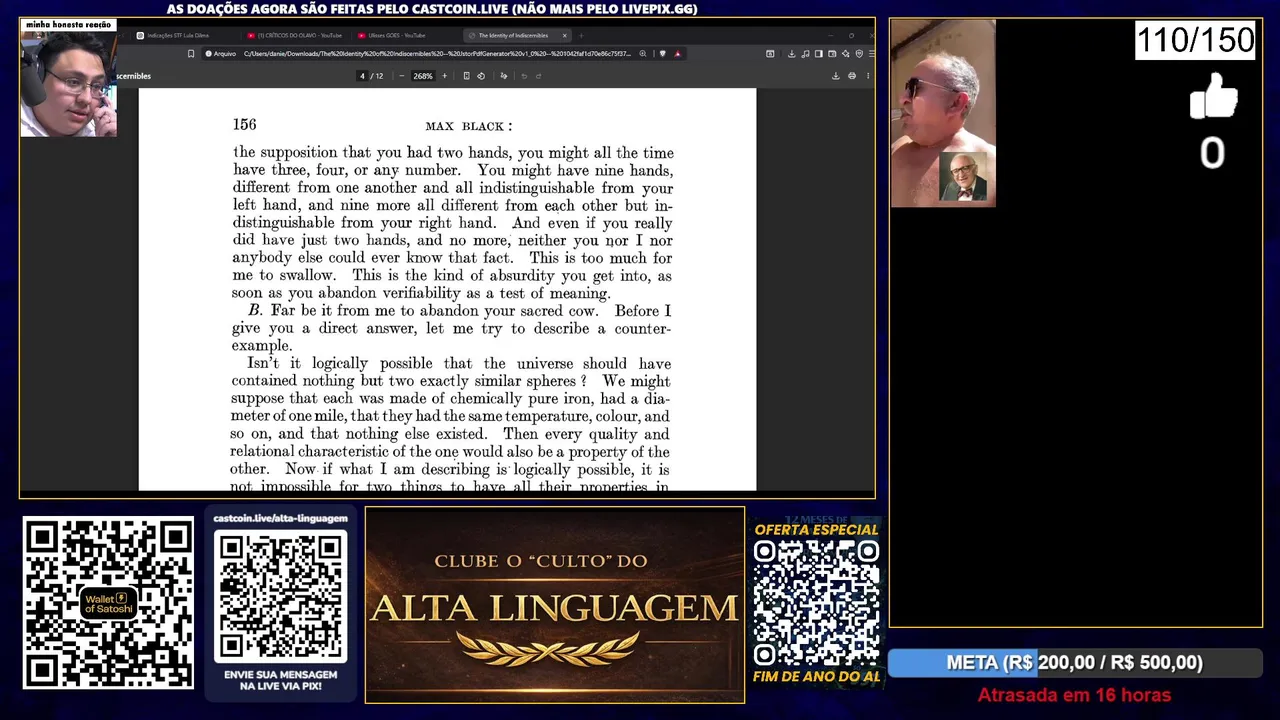Click the guest camera video feed

coord(943,113)
